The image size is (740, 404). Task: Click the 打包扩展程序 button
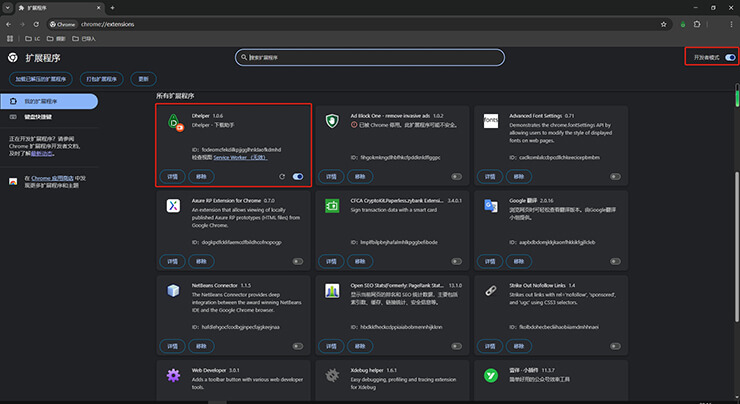[101, 79]
